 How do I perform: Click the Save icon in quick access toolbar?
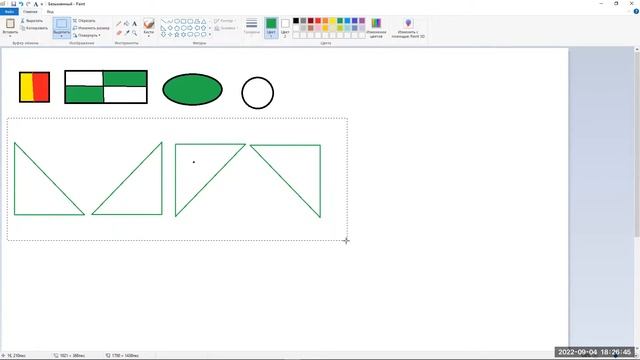pyautogui.click(x=13, y=4)
